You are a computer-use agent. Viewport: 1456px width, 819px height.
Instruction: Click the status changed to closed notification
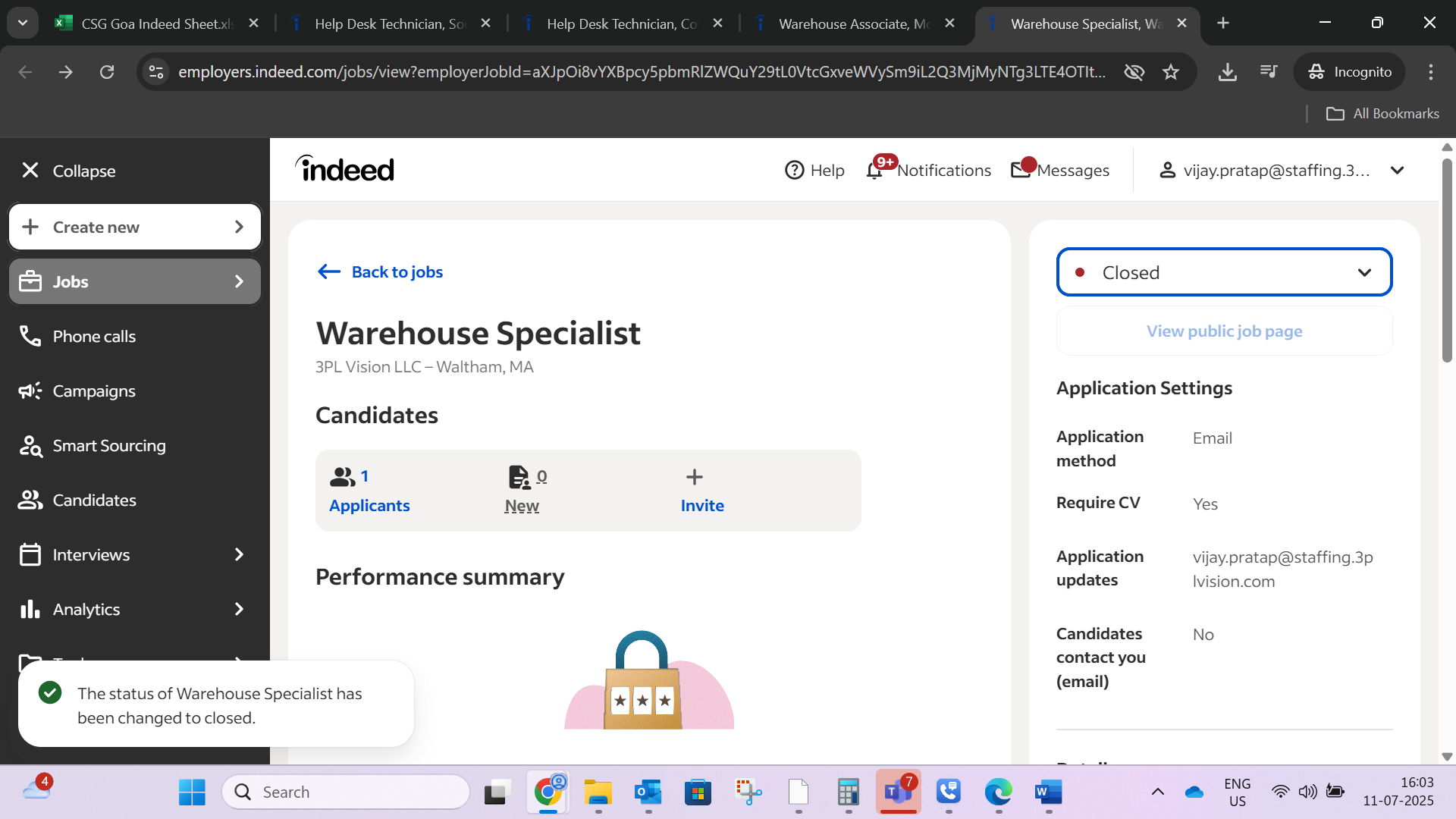[x=216, y=704]
